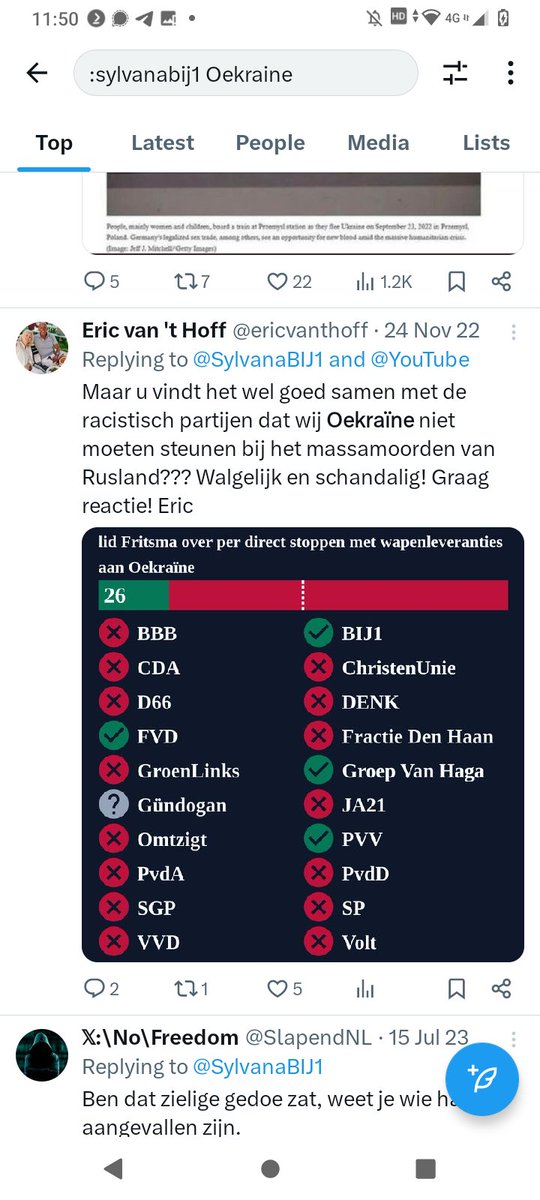Image resolution: width=540 pixels, height=1200 pixels.
Task: Expand more options on SlapendNL's post
Action: [514, 1038]
